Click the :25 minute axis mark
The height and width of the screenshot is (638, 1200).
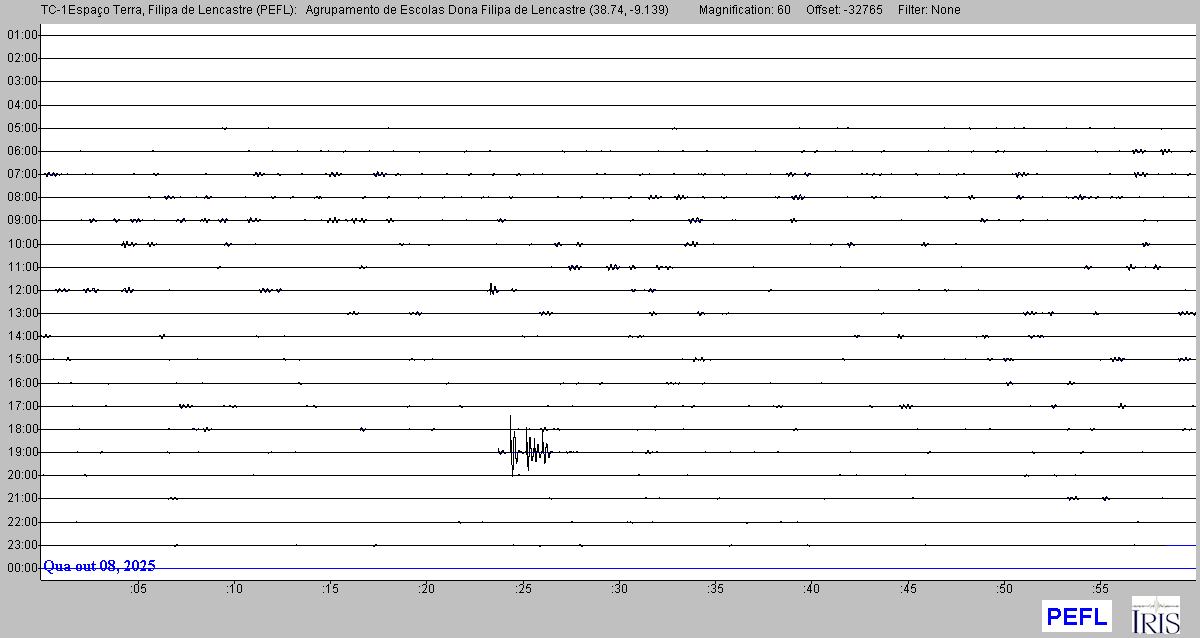point(523,588)
